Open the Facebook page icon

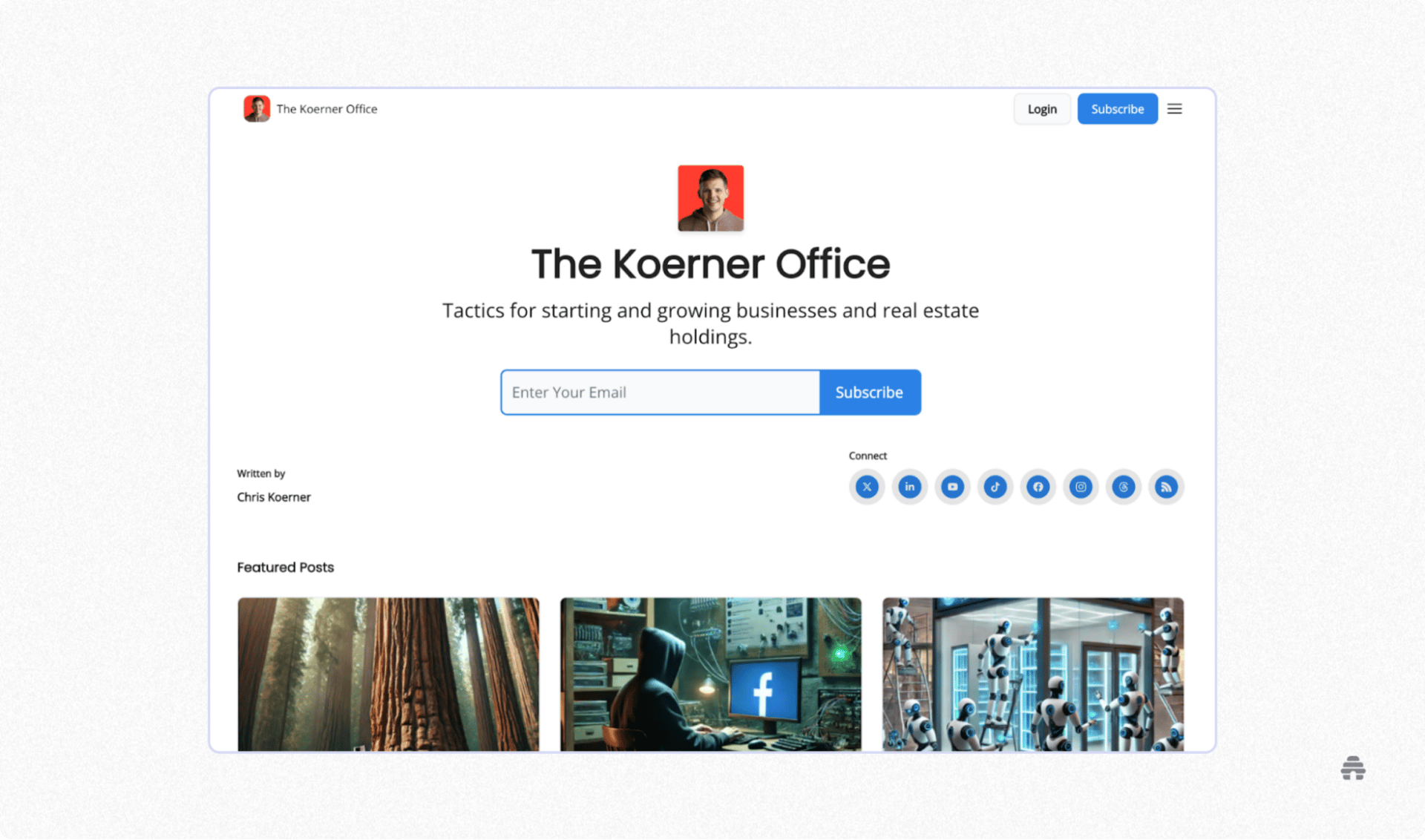coord(1038,487)
